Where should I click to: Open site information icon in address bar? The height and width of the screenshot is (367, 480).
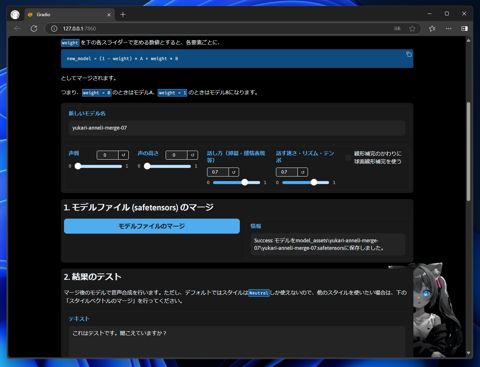(54, 29)
